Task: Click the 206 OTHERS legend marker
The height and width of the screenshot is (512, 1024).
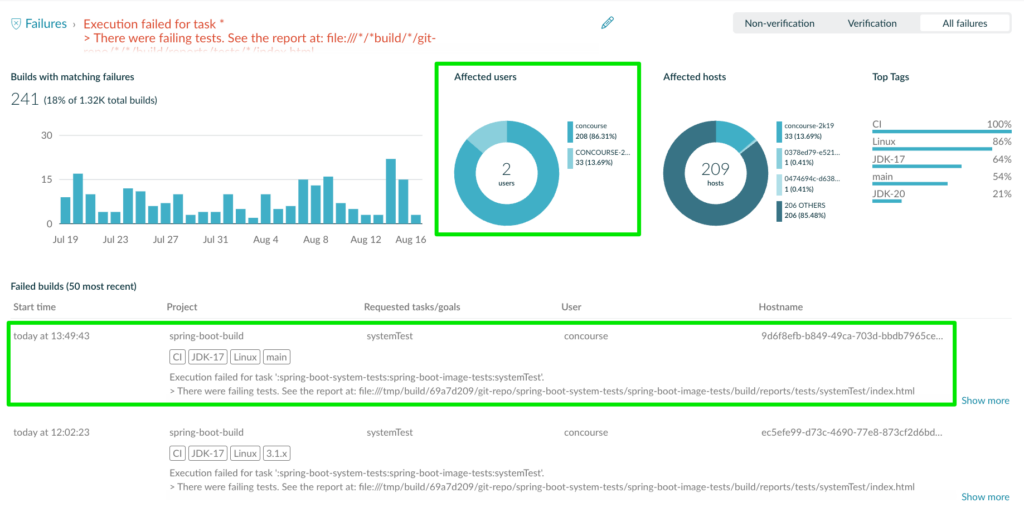Action: 779,210
